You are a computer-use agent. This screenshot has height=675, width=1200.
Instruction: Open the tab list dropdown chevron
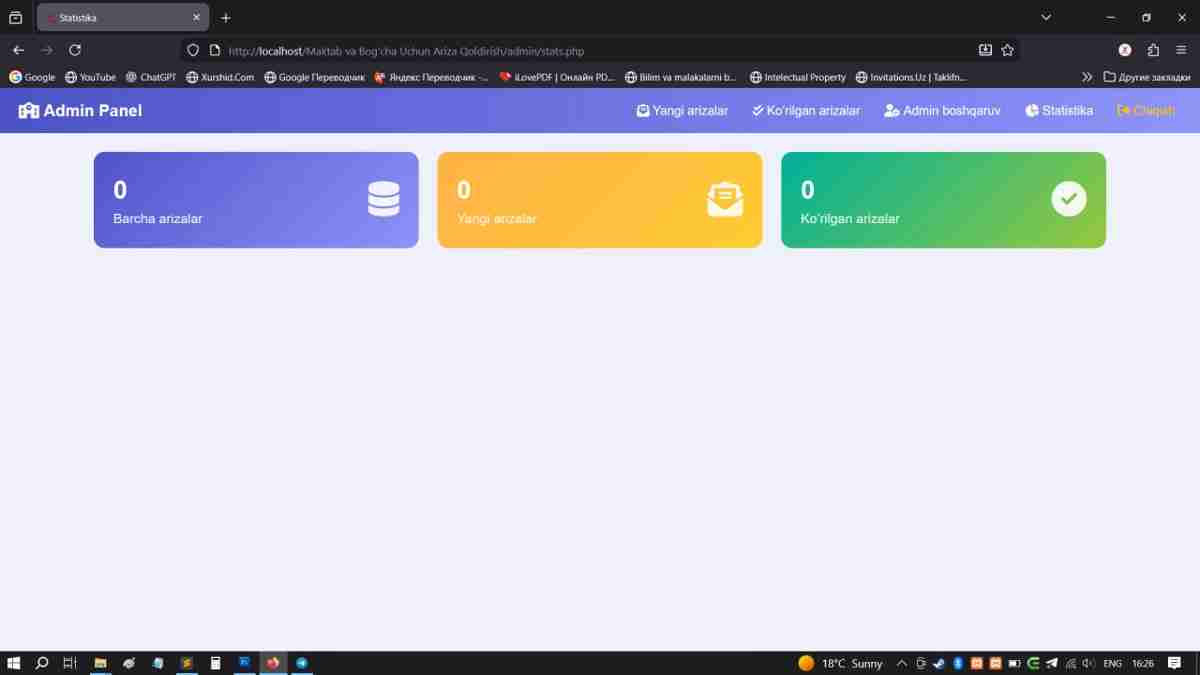click(1046, 17)
